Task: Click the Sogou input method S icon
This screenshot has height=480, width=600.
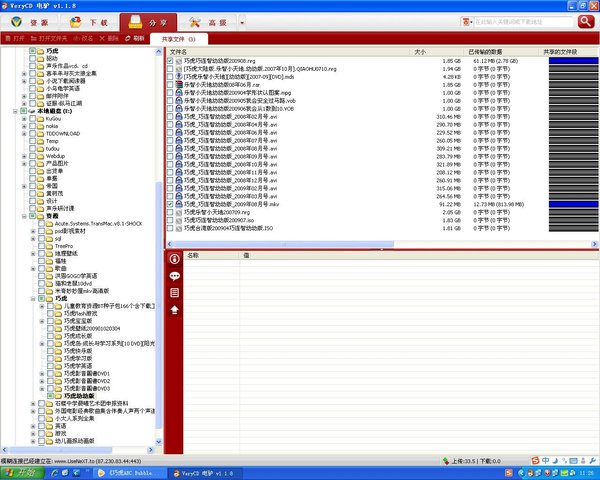Action: (535, 460)
